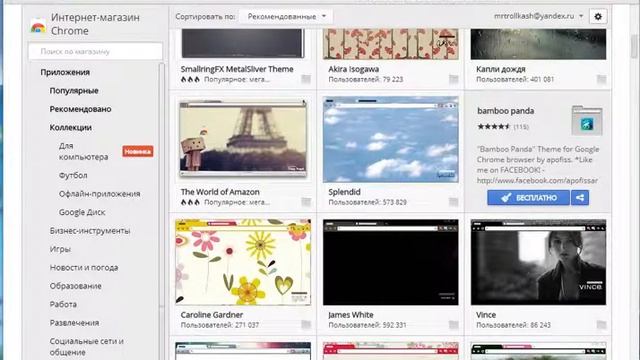The height and width of the screenshot is (360, 640).
Task: Click the Chrome Web Store logo icon
Action: click(38, 27)
